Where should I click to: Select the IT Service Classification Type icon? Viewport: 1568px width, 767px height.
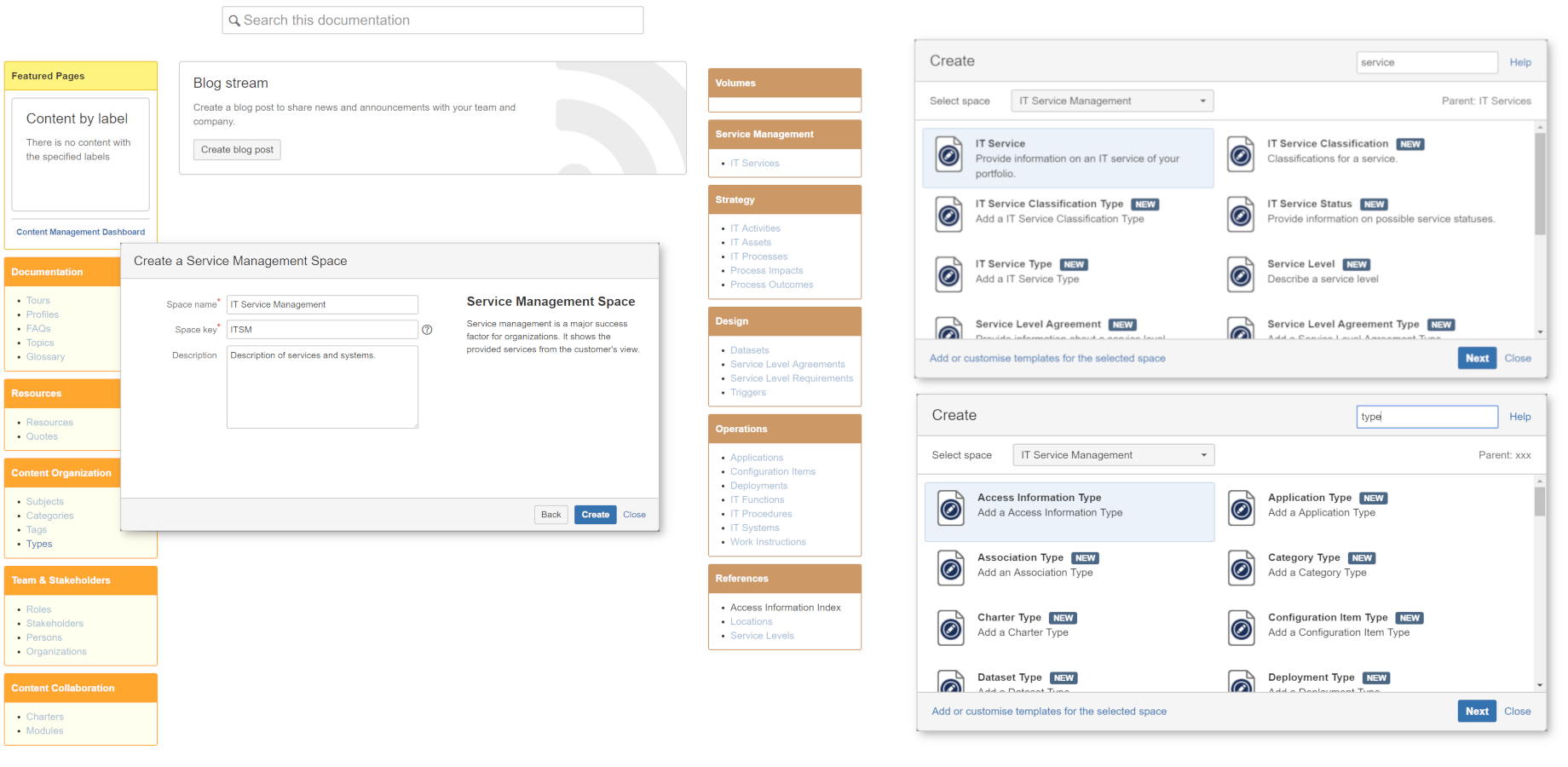point(948,214)
